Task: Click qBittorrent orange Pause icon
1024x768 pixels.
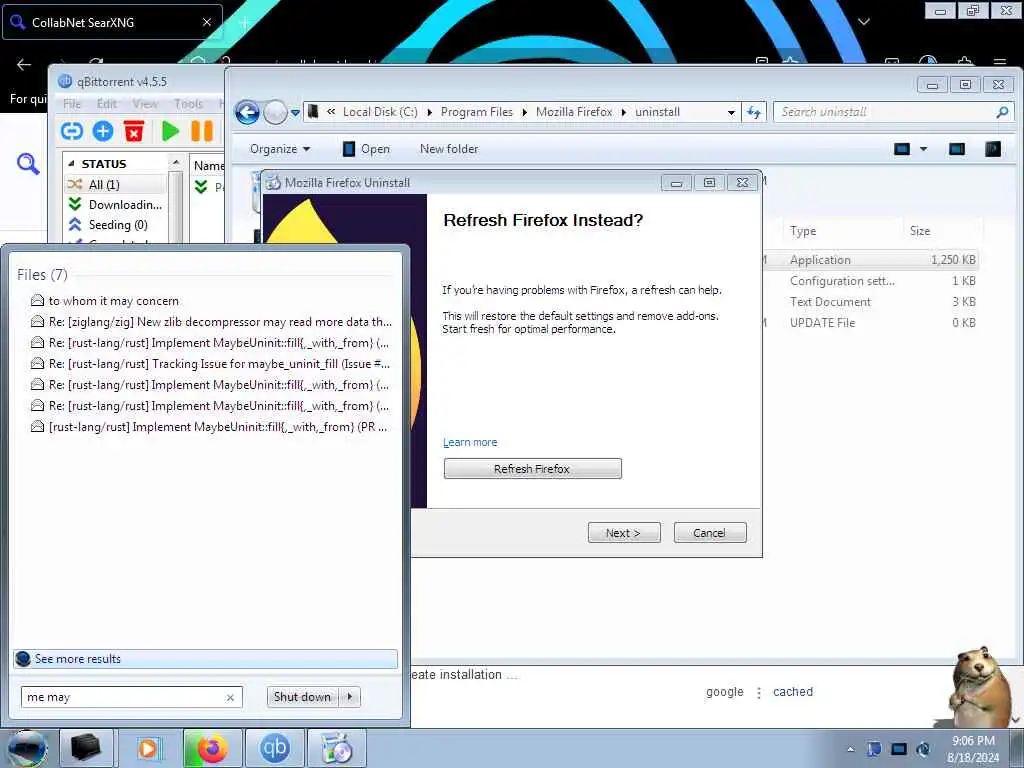Action: coord(202,131)
